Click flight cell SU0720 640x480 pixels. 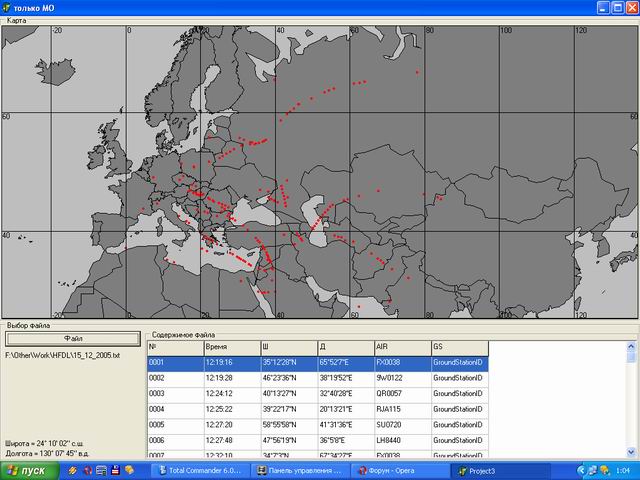click(x=402, y=425)
